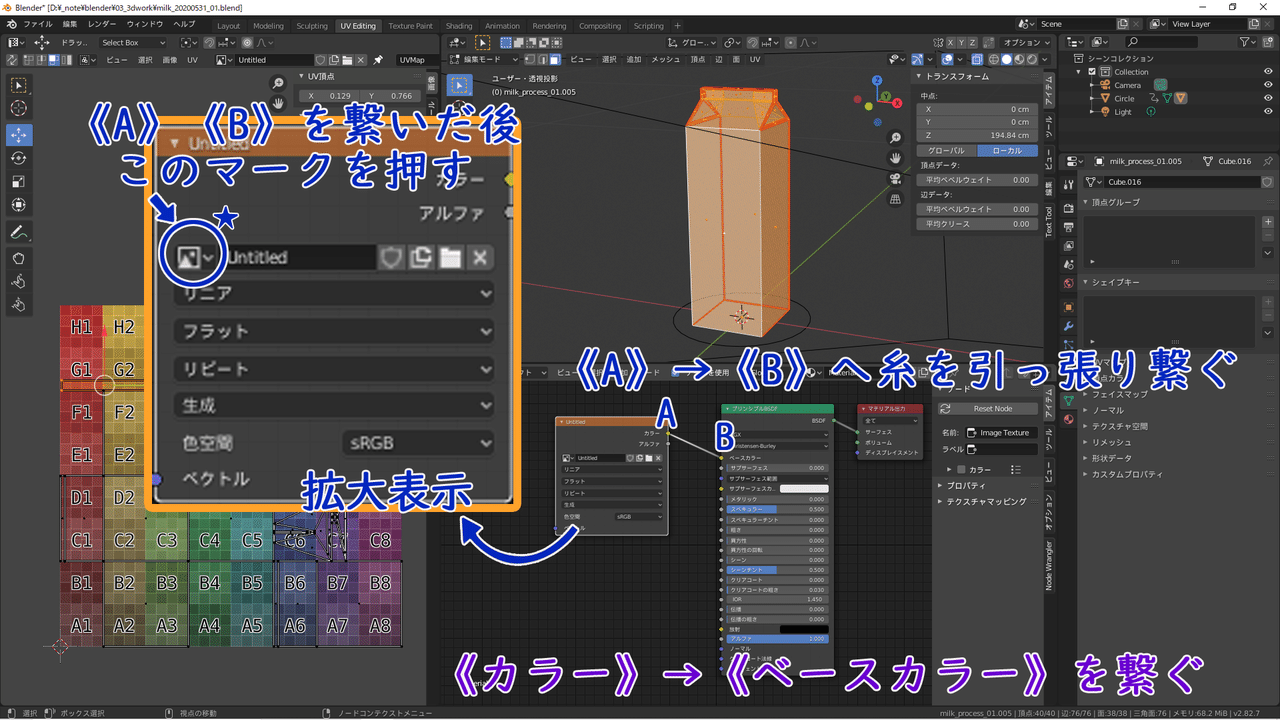Click the perspective/orthographic grid icon in viewport

pos(896,198)
